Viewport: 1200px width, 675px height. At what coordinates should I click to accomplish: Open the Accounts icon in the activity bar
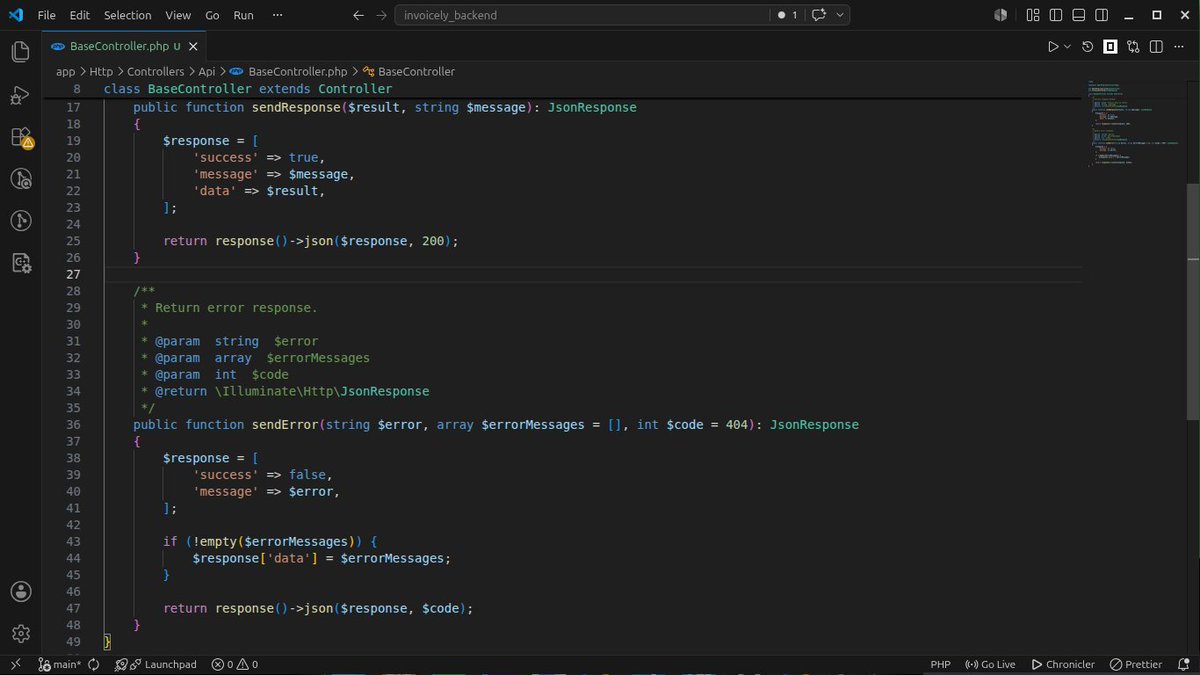click(x=21, y=591)
